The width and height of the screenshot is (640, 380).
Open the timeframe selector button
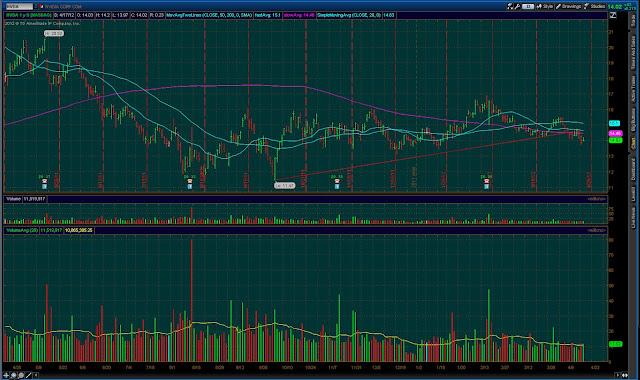[x=528, y=6]
